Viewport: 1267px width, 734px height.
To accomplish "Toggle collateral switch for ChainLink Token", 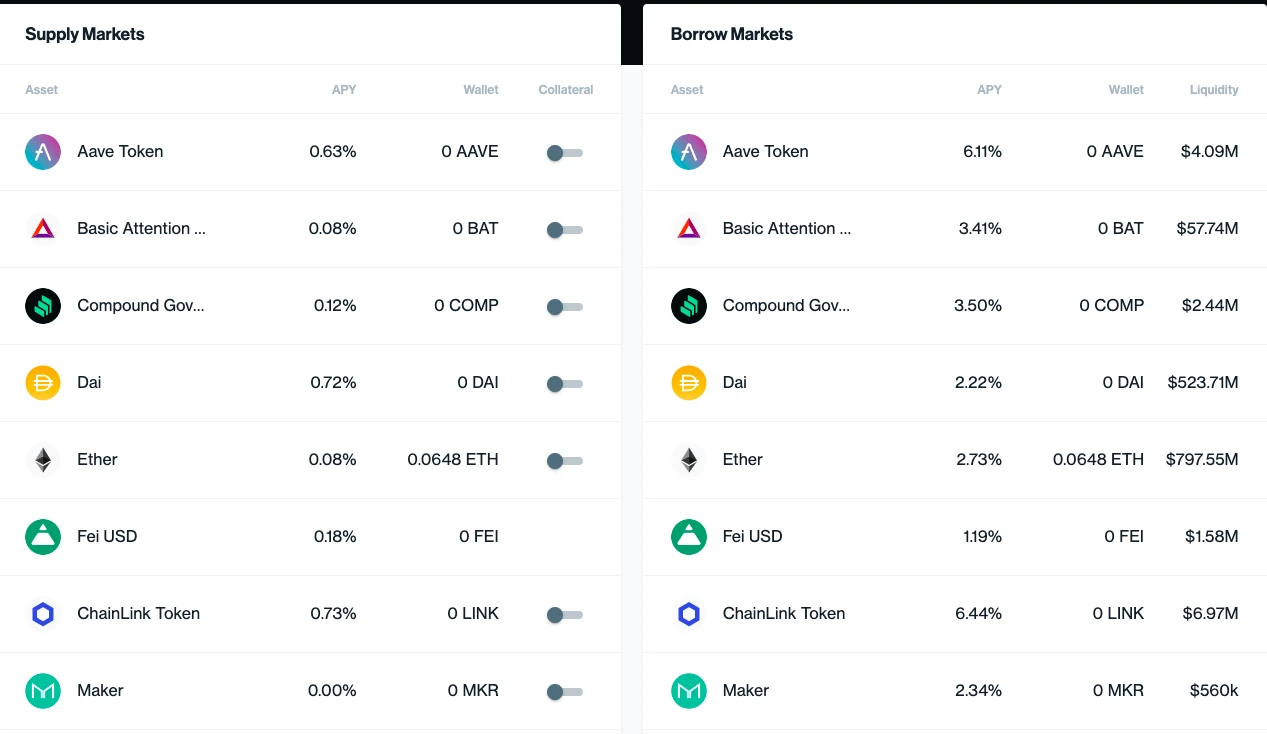I will click(x=564, y=615).
